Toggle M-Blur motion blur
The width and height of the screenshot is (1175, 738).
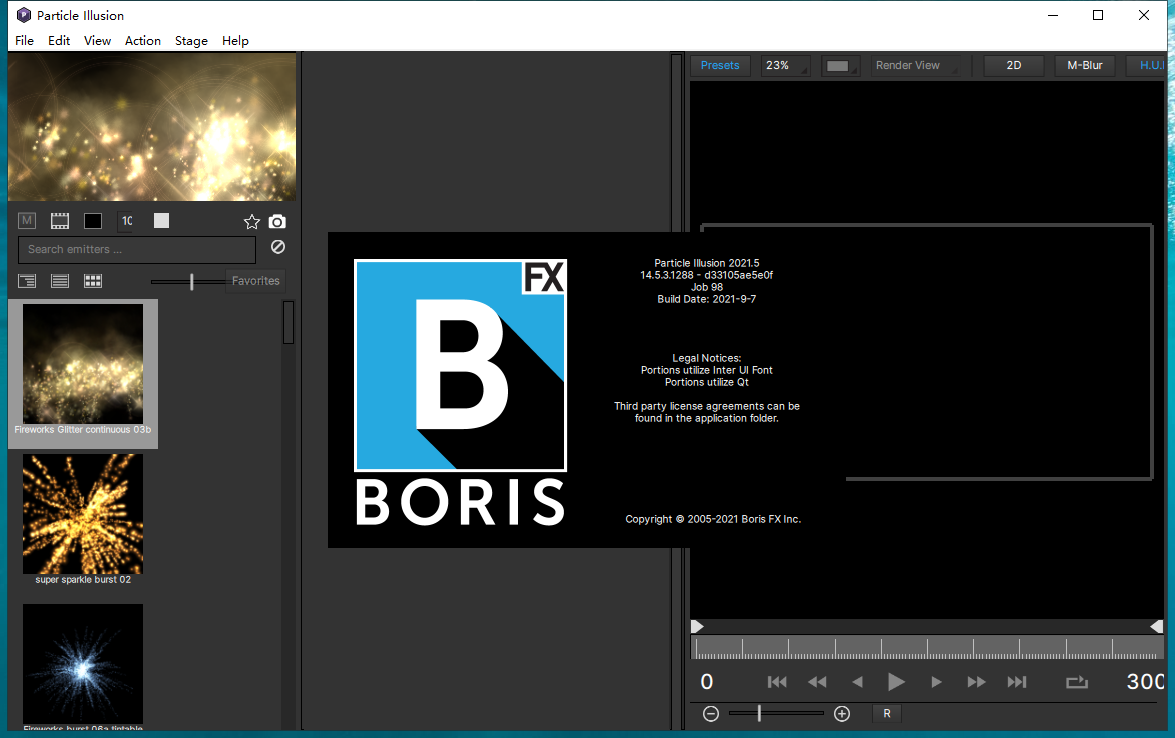tap(1084, 65)
